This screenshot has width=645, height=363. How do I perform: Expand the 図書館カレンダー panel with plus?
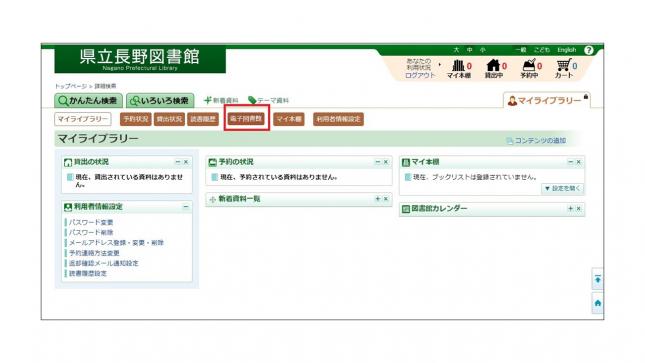point(571,209)
